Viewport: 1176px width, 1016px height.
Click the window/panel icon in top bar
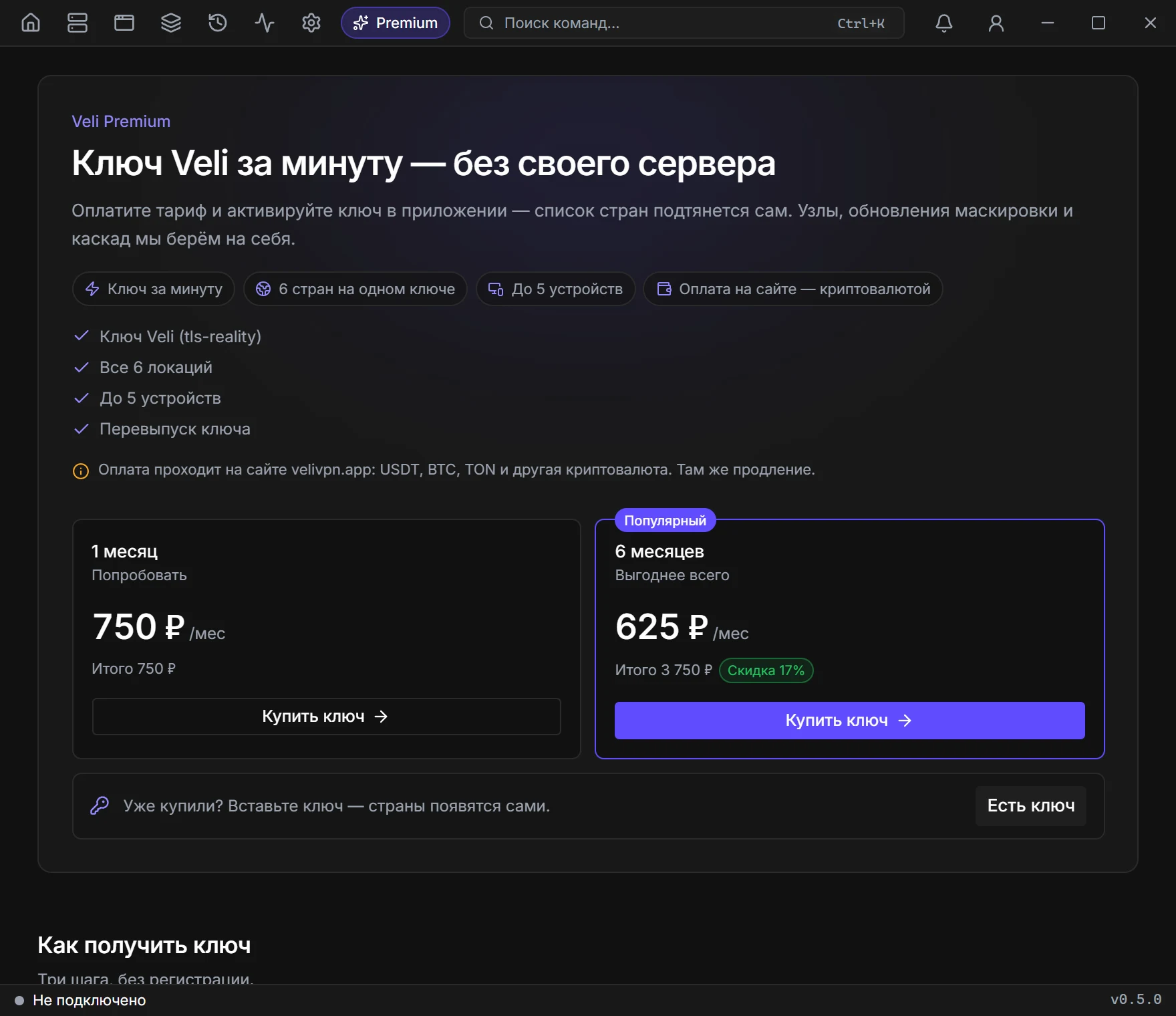tap(124, 23)
